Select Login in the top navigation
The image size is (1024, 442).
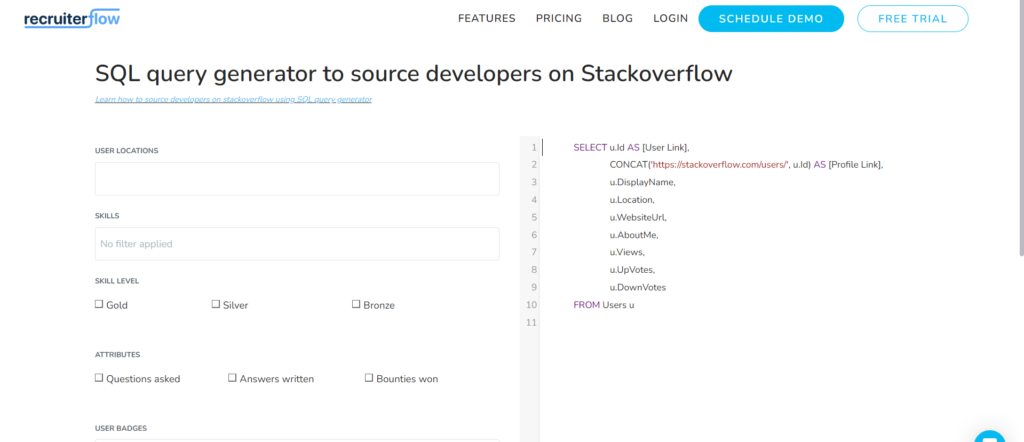pyautogui.click(x=670, y=19)
